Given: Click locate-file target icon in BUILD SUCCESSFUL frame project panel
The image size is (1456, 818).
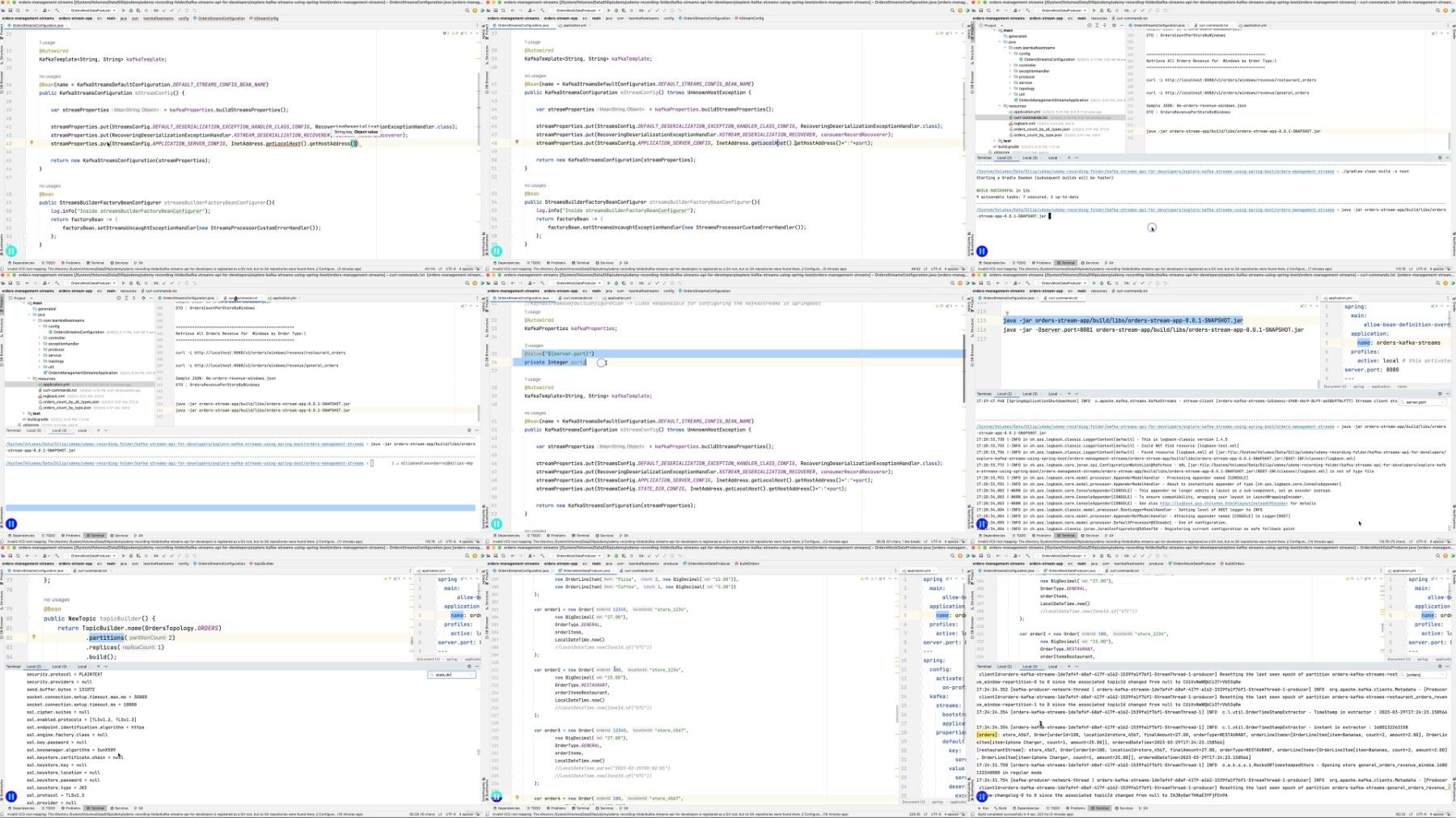Looking at the screenshot, I should click(x=1090, y=25).
